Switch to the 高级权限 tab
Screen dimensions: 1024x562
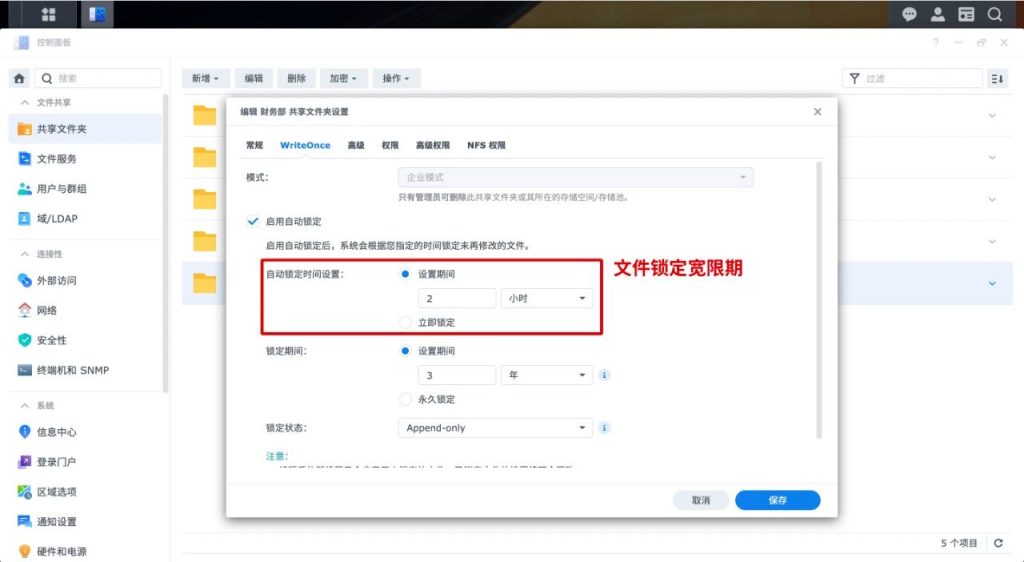coord(432,146)
